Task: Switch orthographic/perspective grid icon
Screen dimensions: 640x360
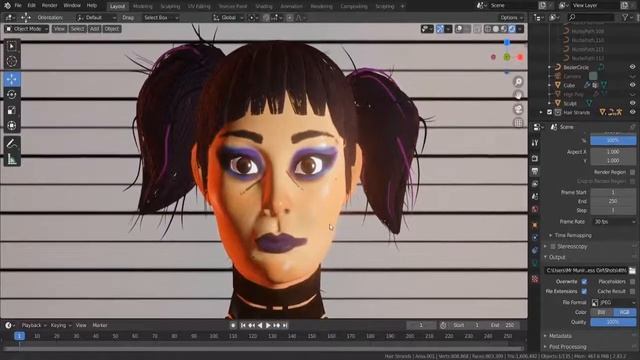Action: pyautogui.click(x=518, y=122)
